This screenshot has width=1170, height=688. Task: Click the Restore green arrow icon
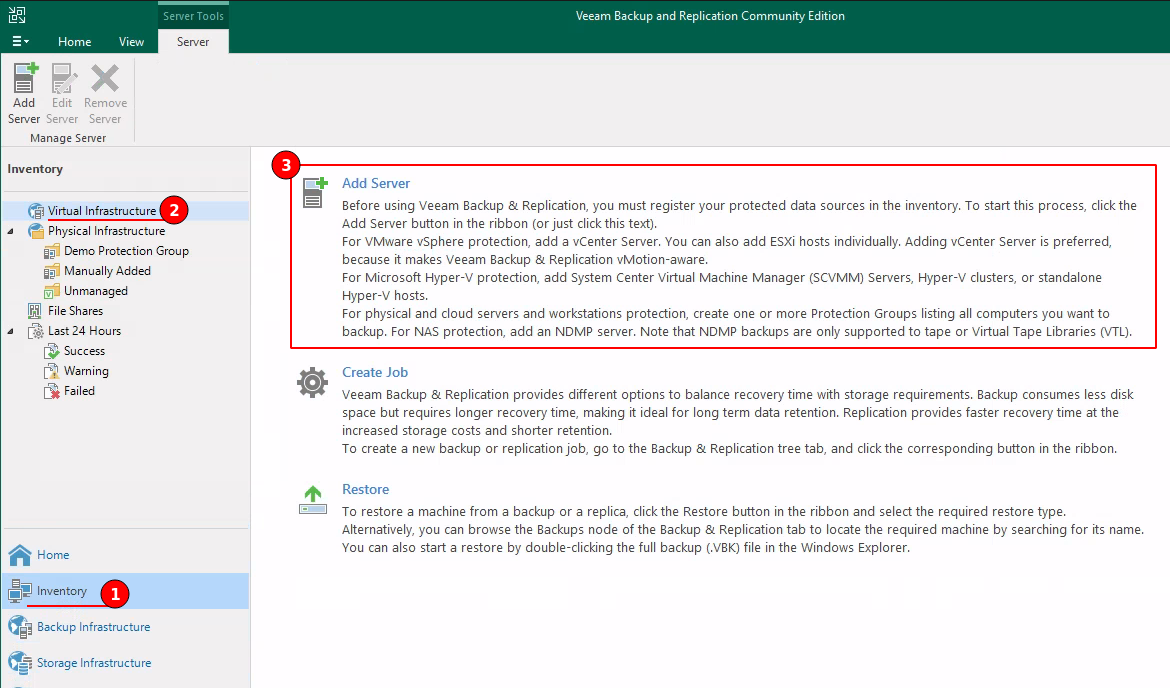click(x=313, y=500)
